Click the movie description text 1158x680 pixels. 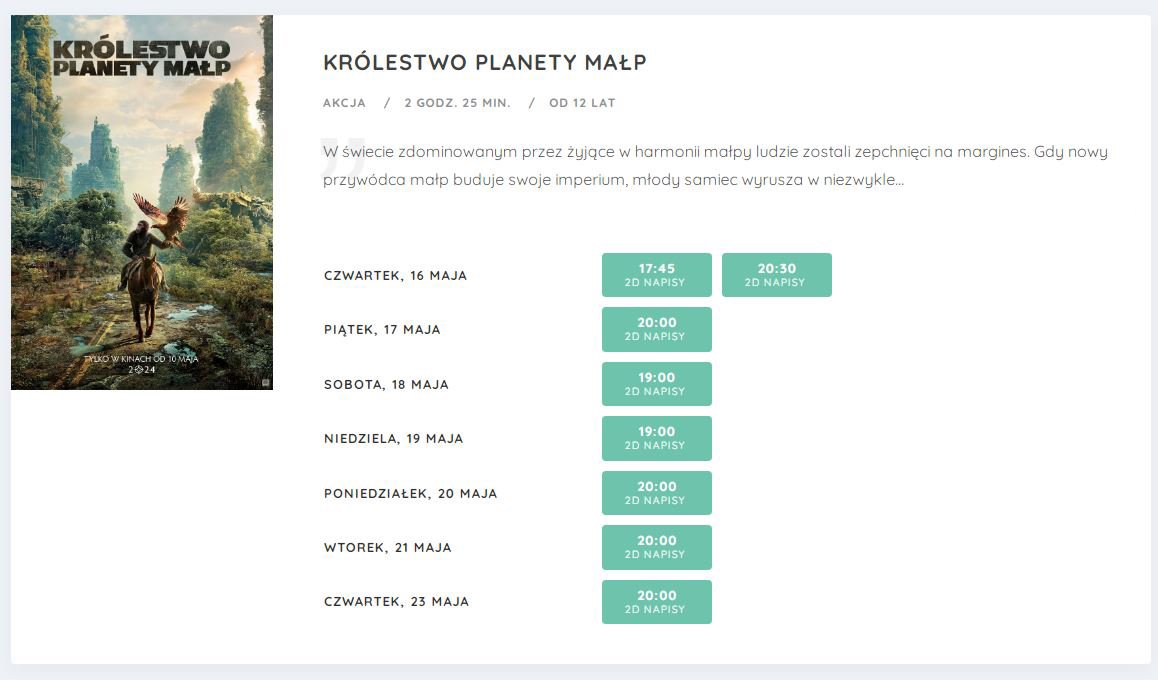coord(715,165)
